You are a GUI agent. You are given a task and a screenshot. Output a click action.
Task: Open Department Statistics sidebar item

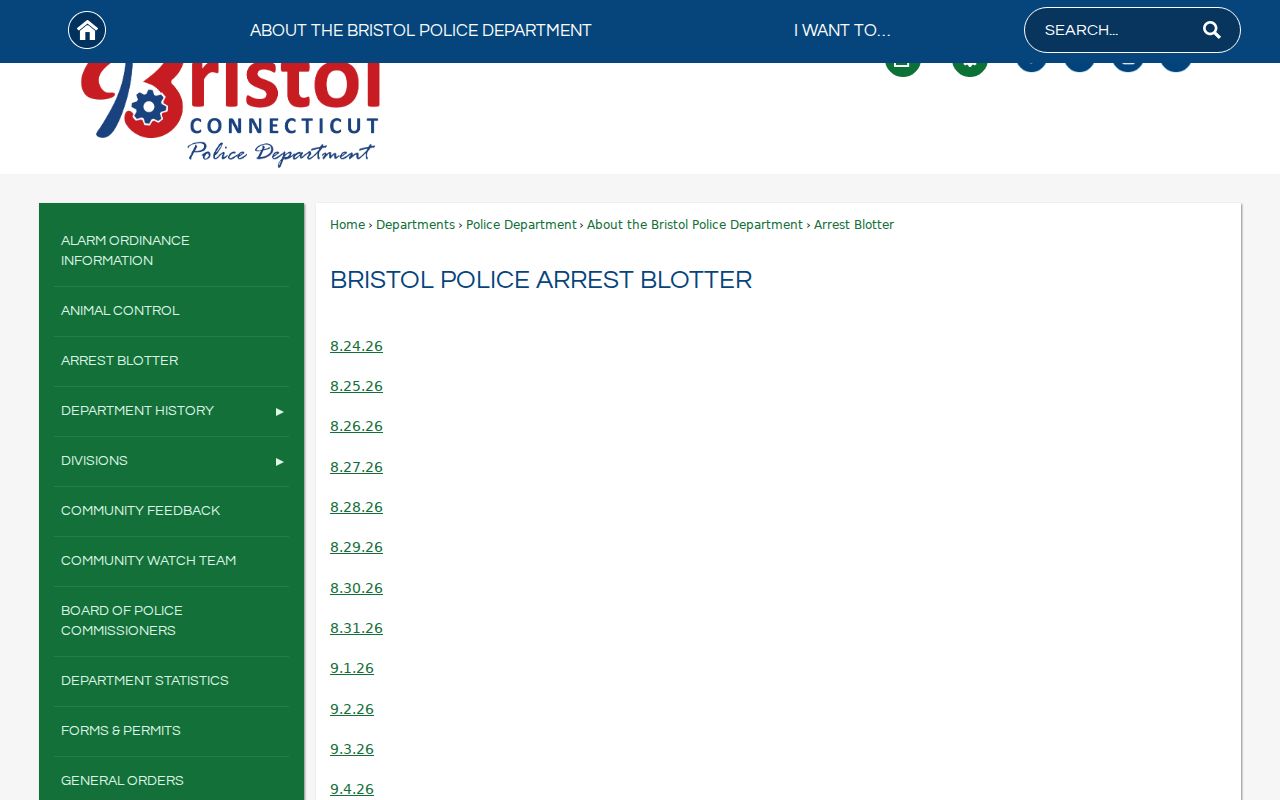171,681
